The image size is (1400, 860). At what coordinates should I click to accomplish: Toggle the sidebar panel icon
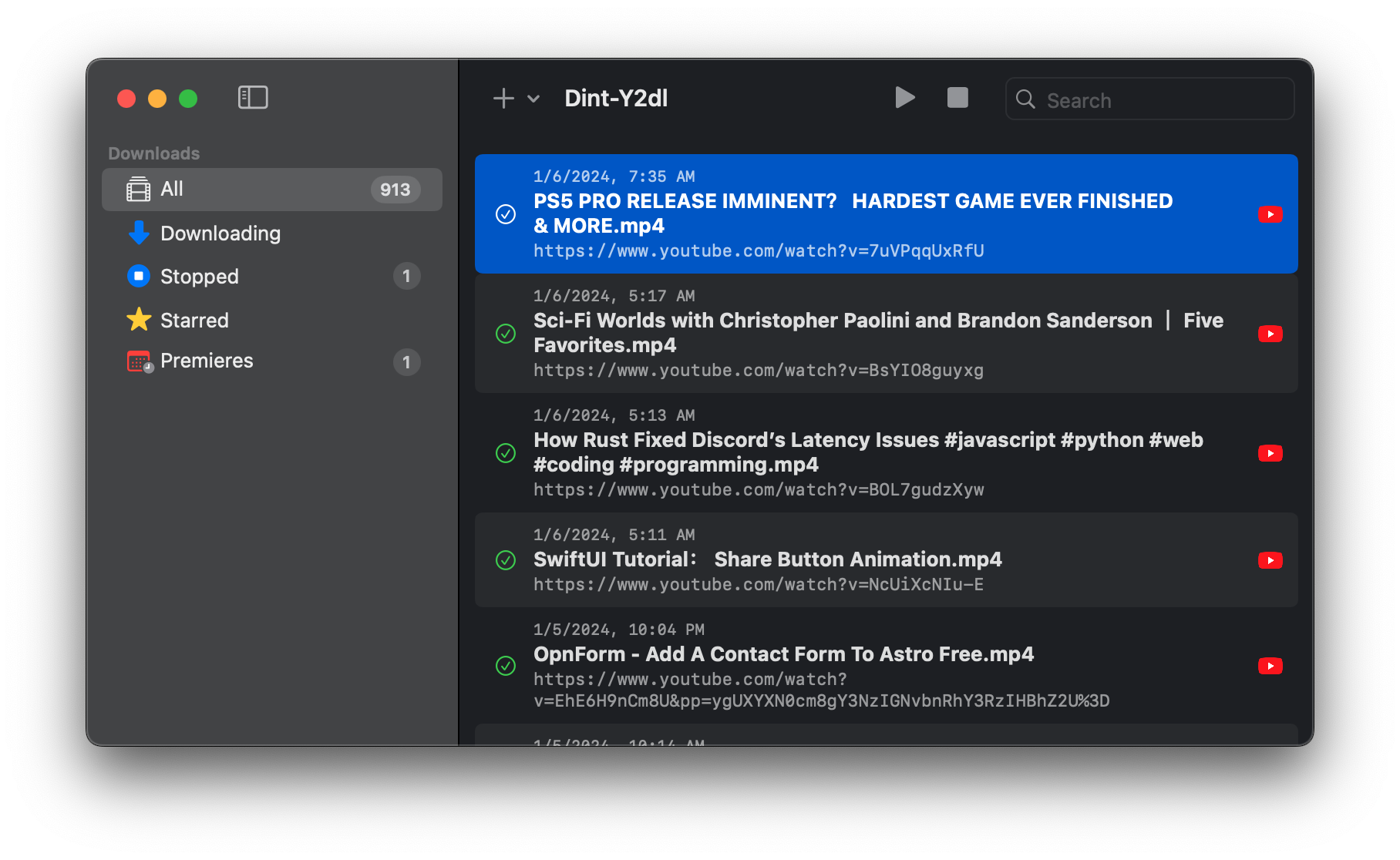pos(253,98)
